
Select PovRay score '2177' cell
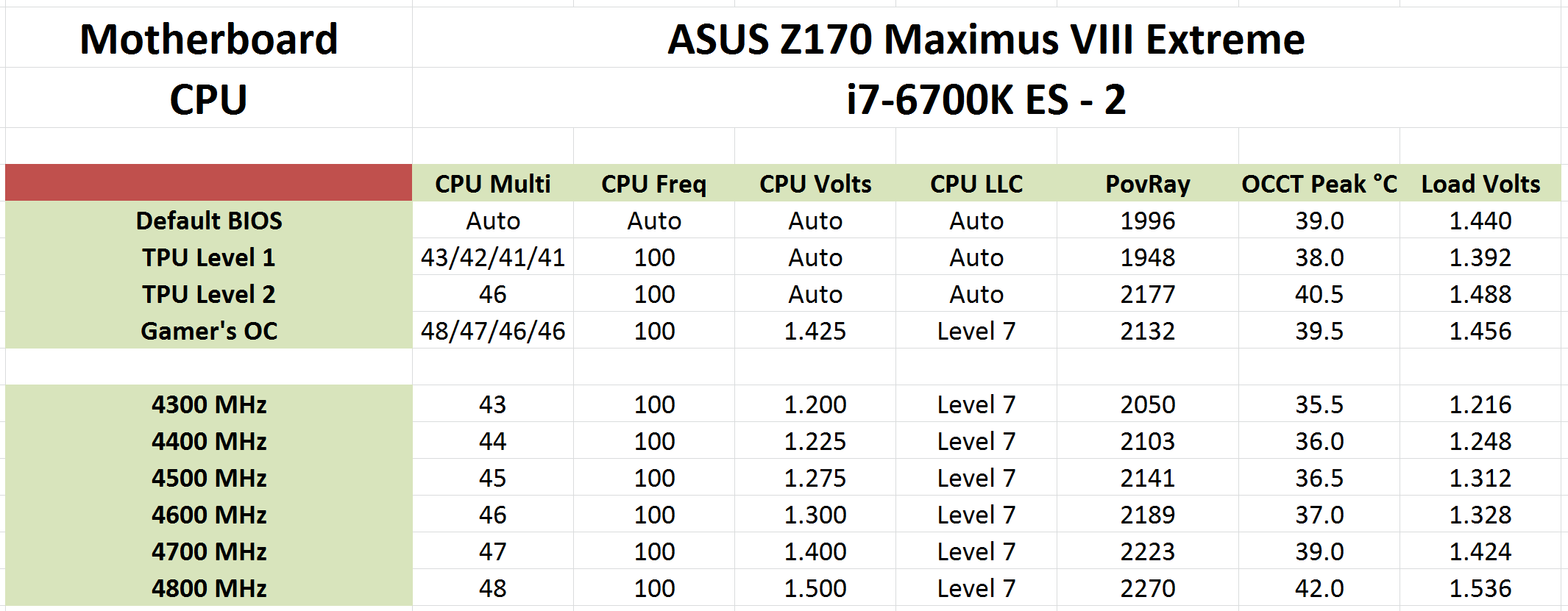tap(1148, 293)
